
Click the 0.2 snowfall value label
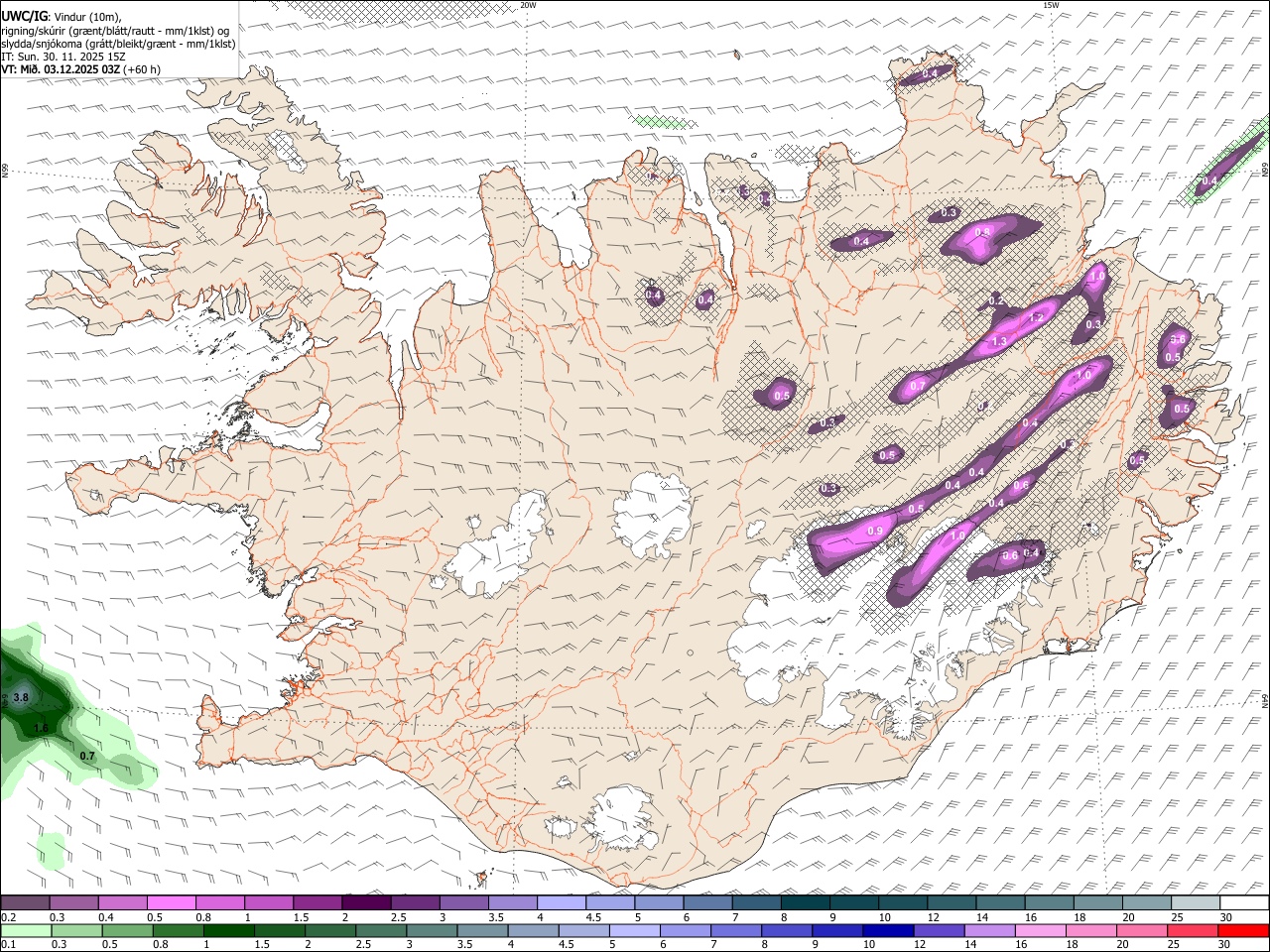click(996, 300)
